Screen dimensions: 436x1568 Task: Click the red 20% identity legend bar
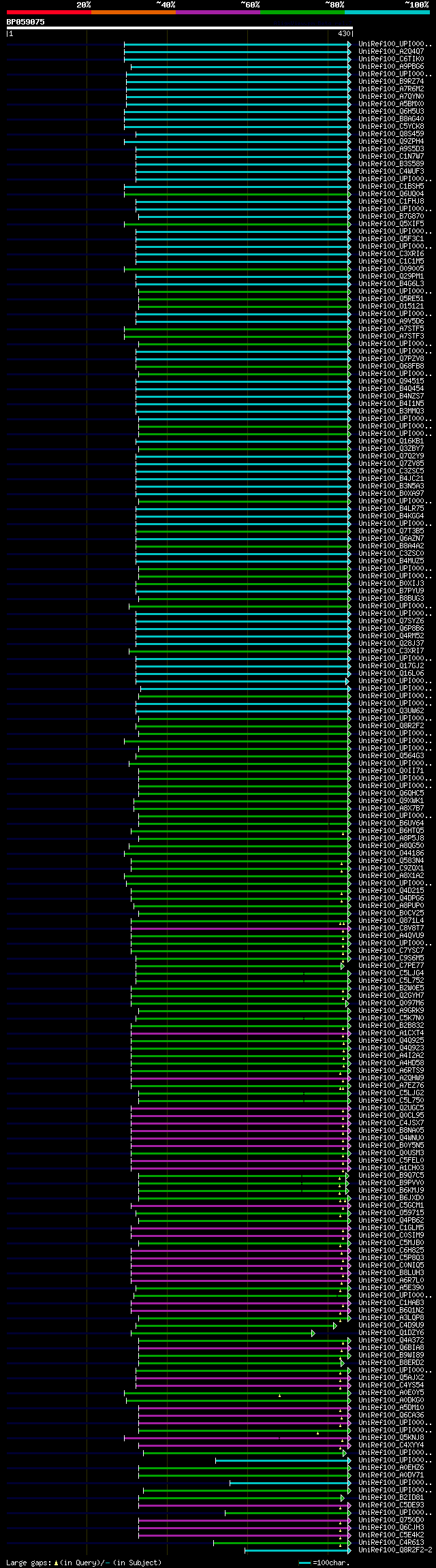click(48, 12)
